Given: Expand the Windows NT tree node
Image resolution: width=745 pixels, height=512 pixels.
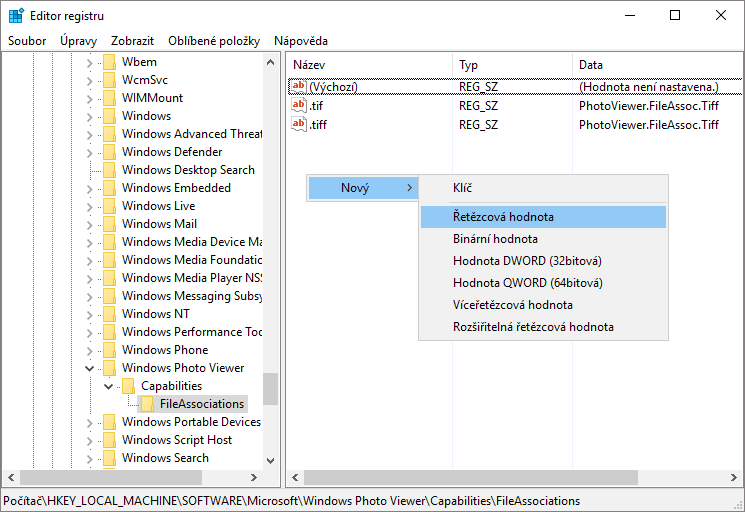Looking at the screenshot, I should click(x=90, y=314).
